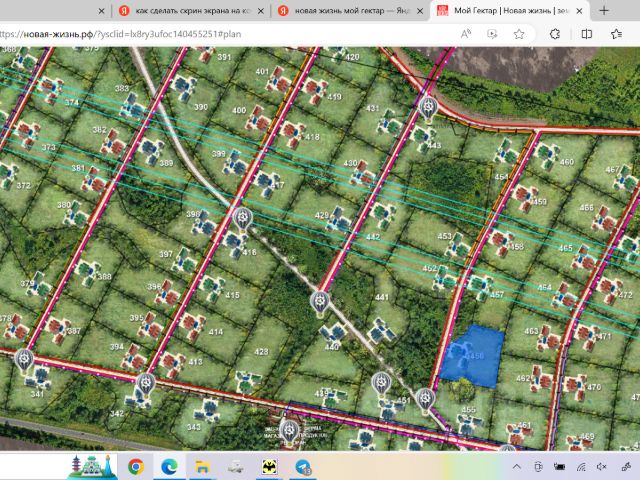
Task: Open a new browser tab with plus button
Action: coord(604,11)
